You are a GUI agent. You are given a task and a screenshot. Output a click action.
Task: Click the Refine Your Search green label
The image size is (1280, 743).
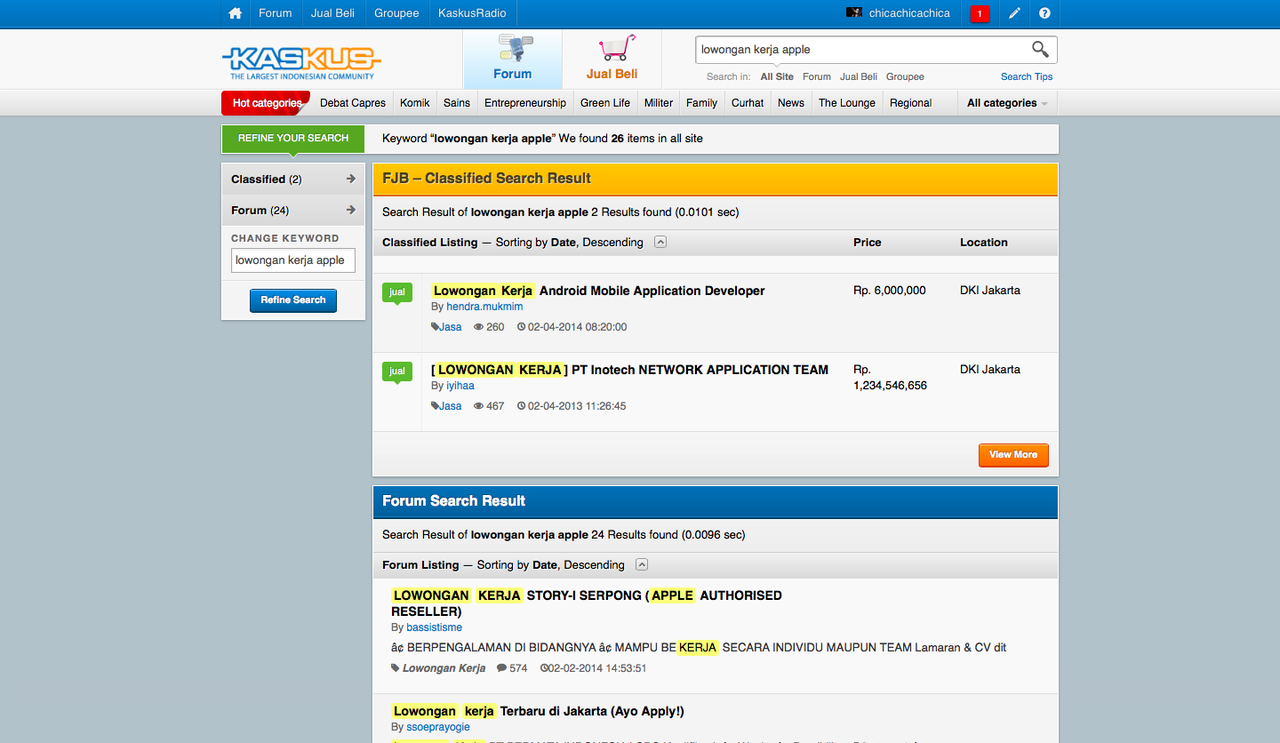[293, 138]
